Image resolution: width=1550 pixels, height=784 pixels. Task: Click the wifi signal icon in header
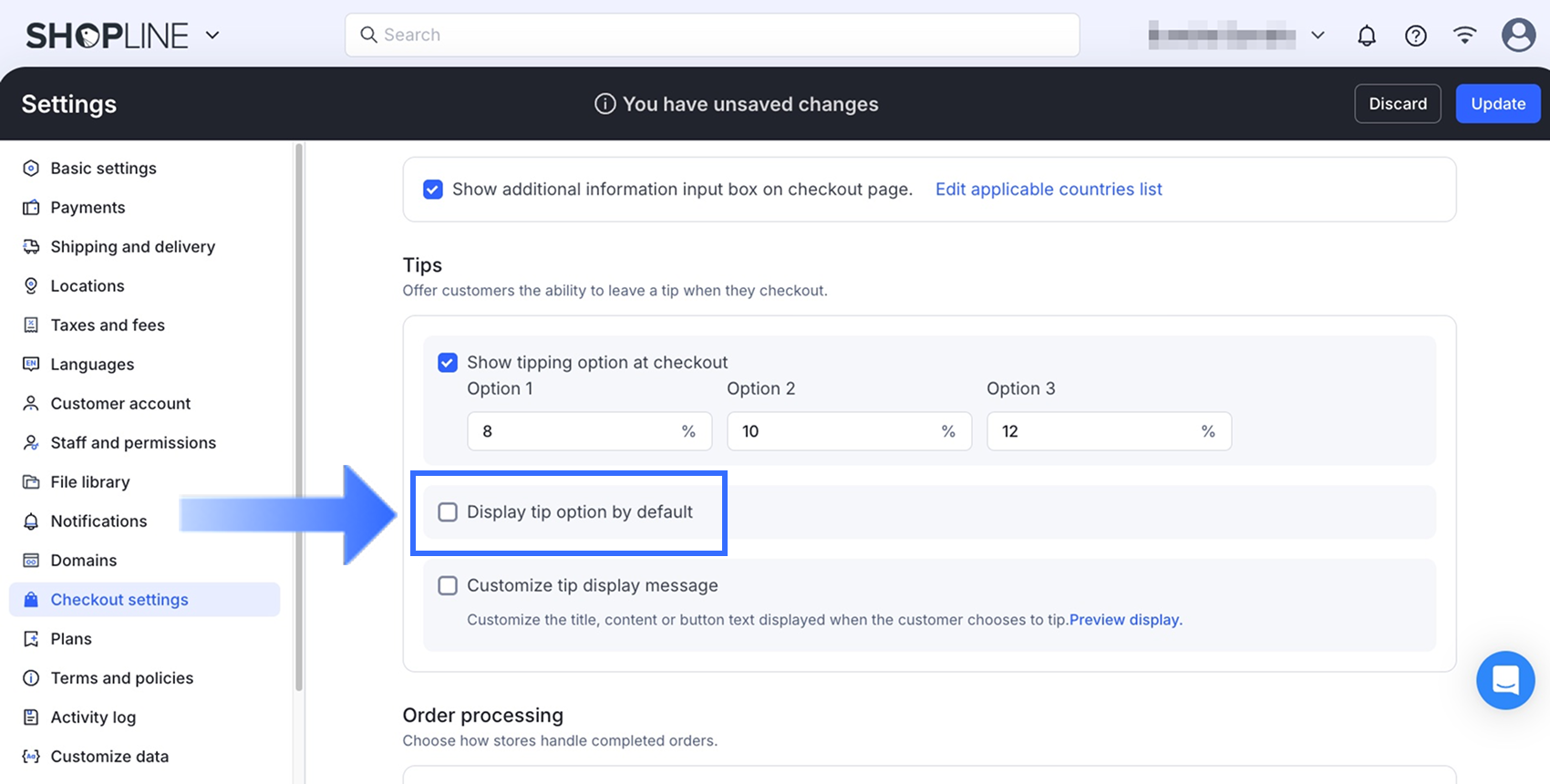1464,36
